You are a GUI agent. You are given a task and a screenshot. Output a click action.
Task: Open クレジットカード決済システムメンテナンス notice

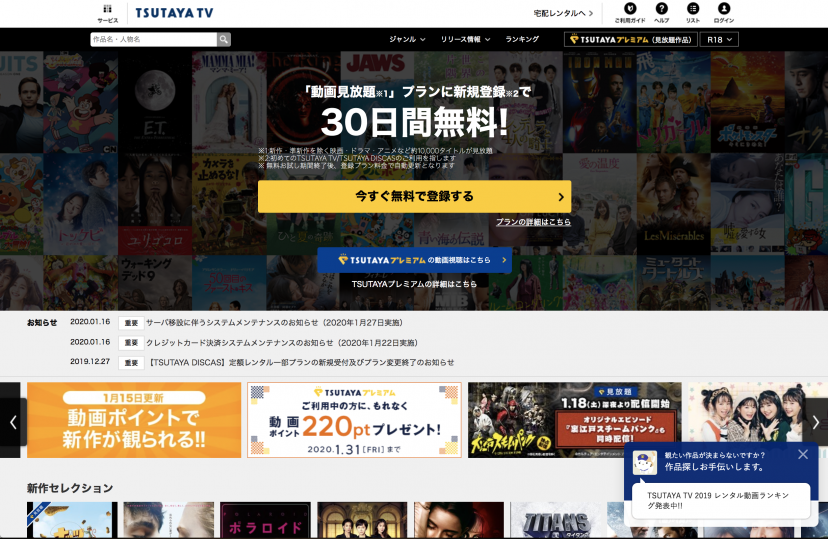[282, 343]
